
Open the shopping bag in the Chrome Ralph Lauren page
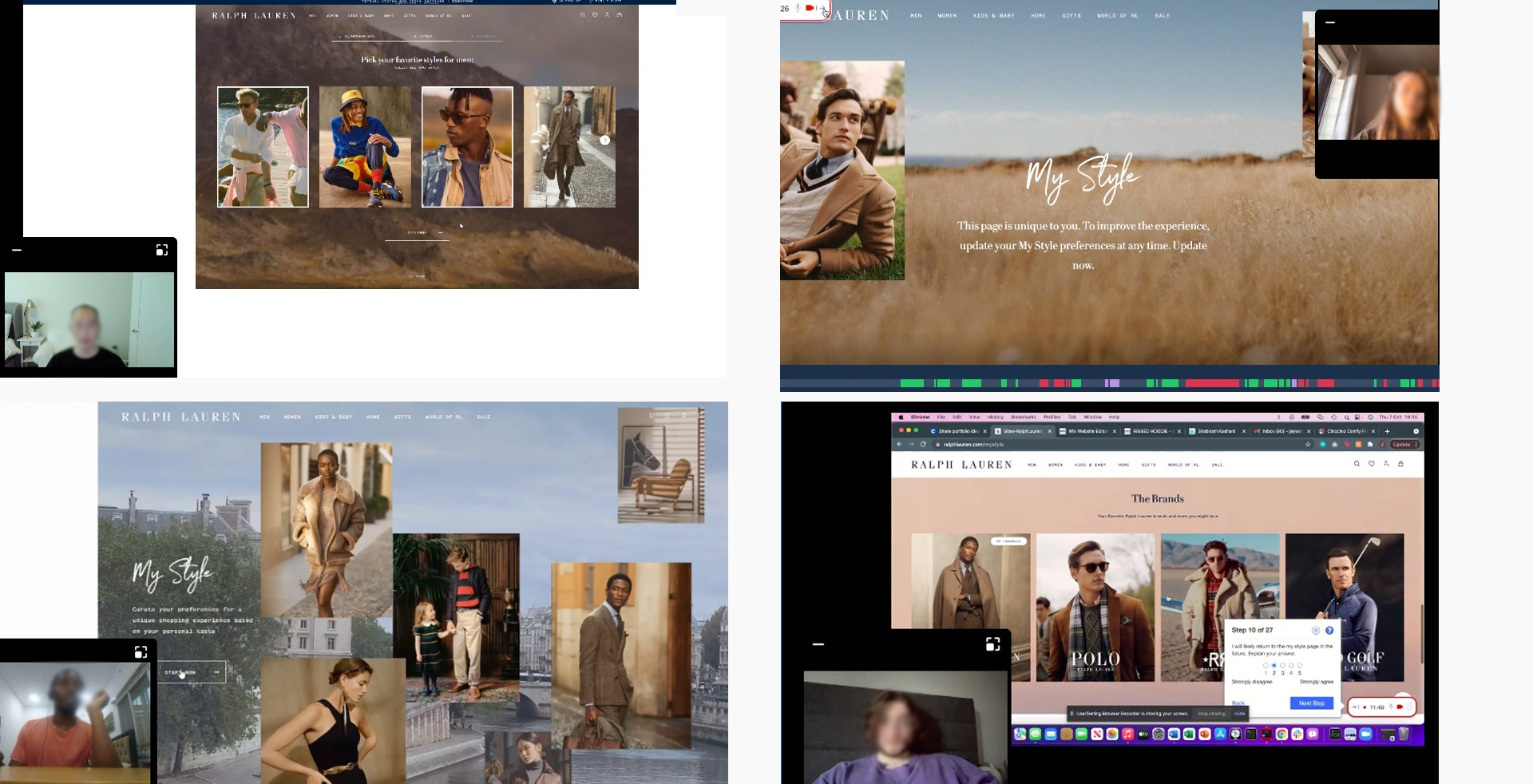point(1400,464)
